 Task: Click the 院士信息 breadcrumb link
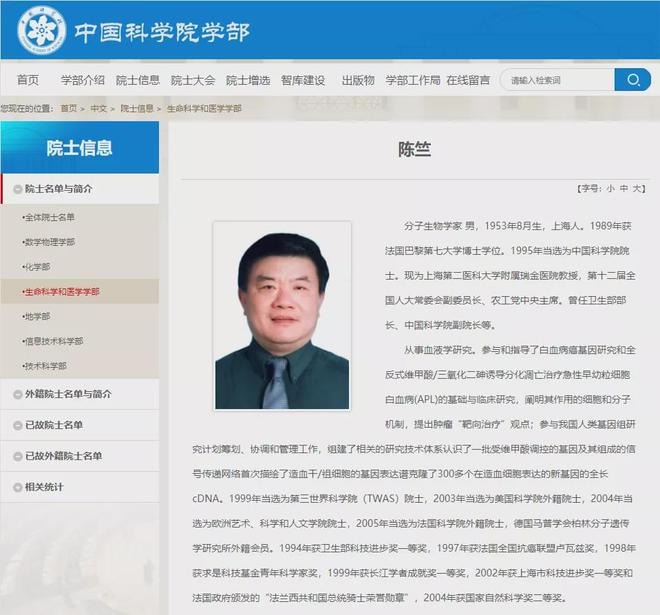[x=137, y=109]
